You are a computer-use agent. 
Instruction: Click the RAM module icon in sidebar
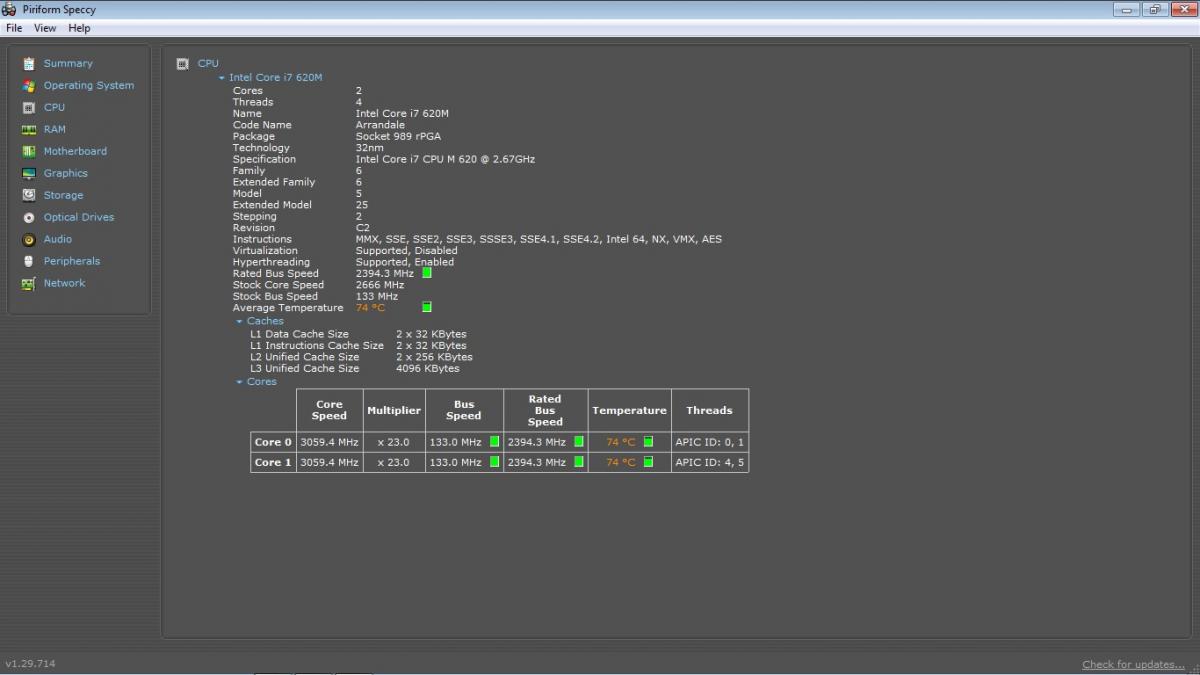click(x=29, y=129)
